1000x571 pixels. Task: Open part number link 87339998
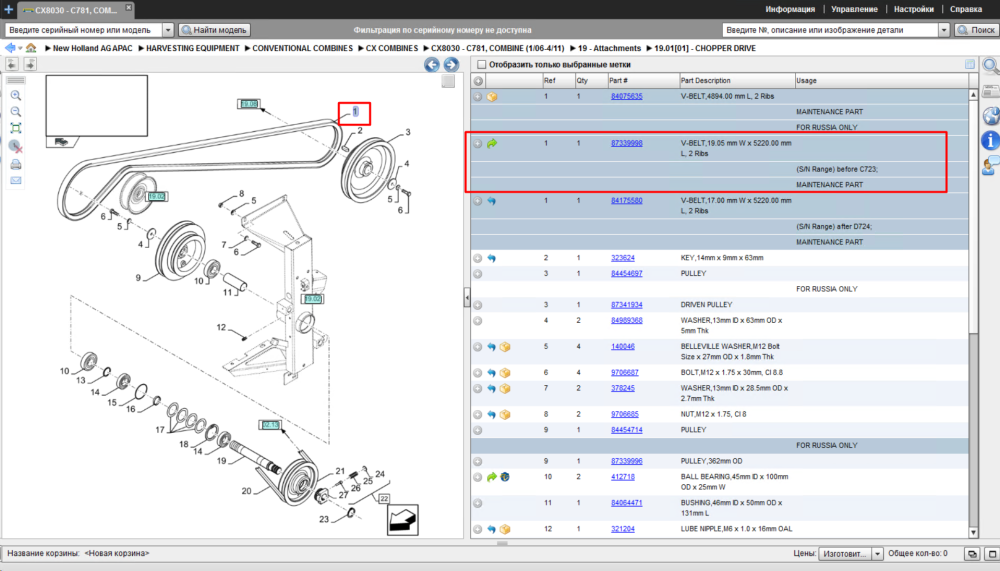click(626, 143)
